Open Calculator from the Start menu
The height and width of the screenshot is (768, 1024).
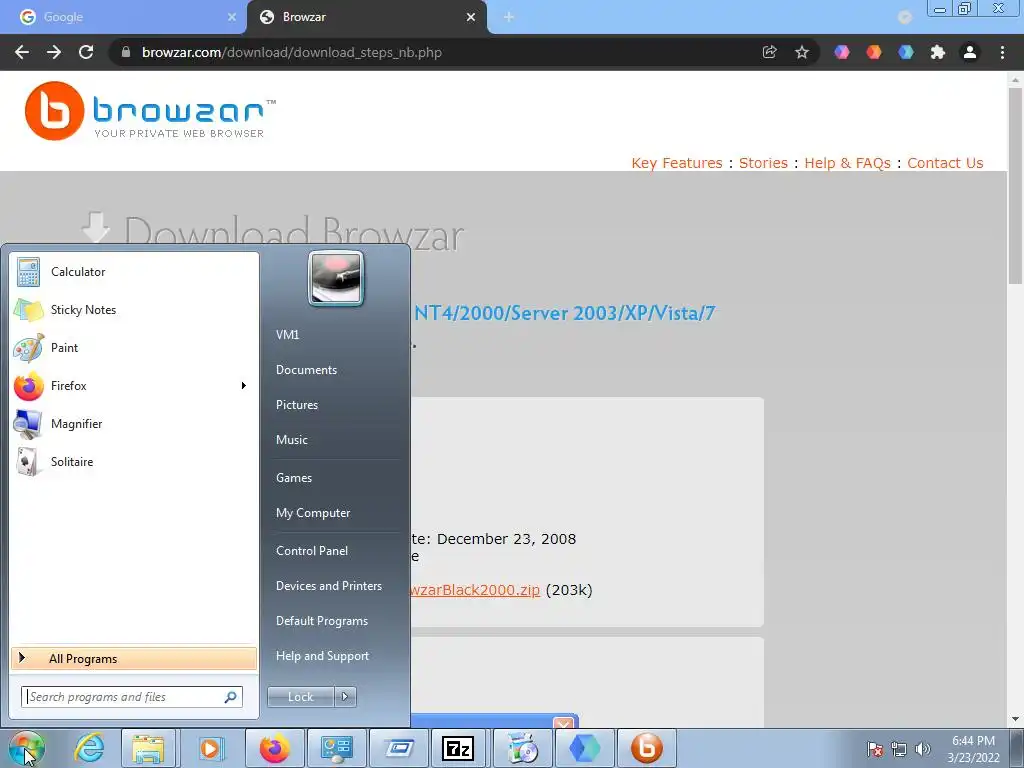pyautogui.click(x=134, y=272)
